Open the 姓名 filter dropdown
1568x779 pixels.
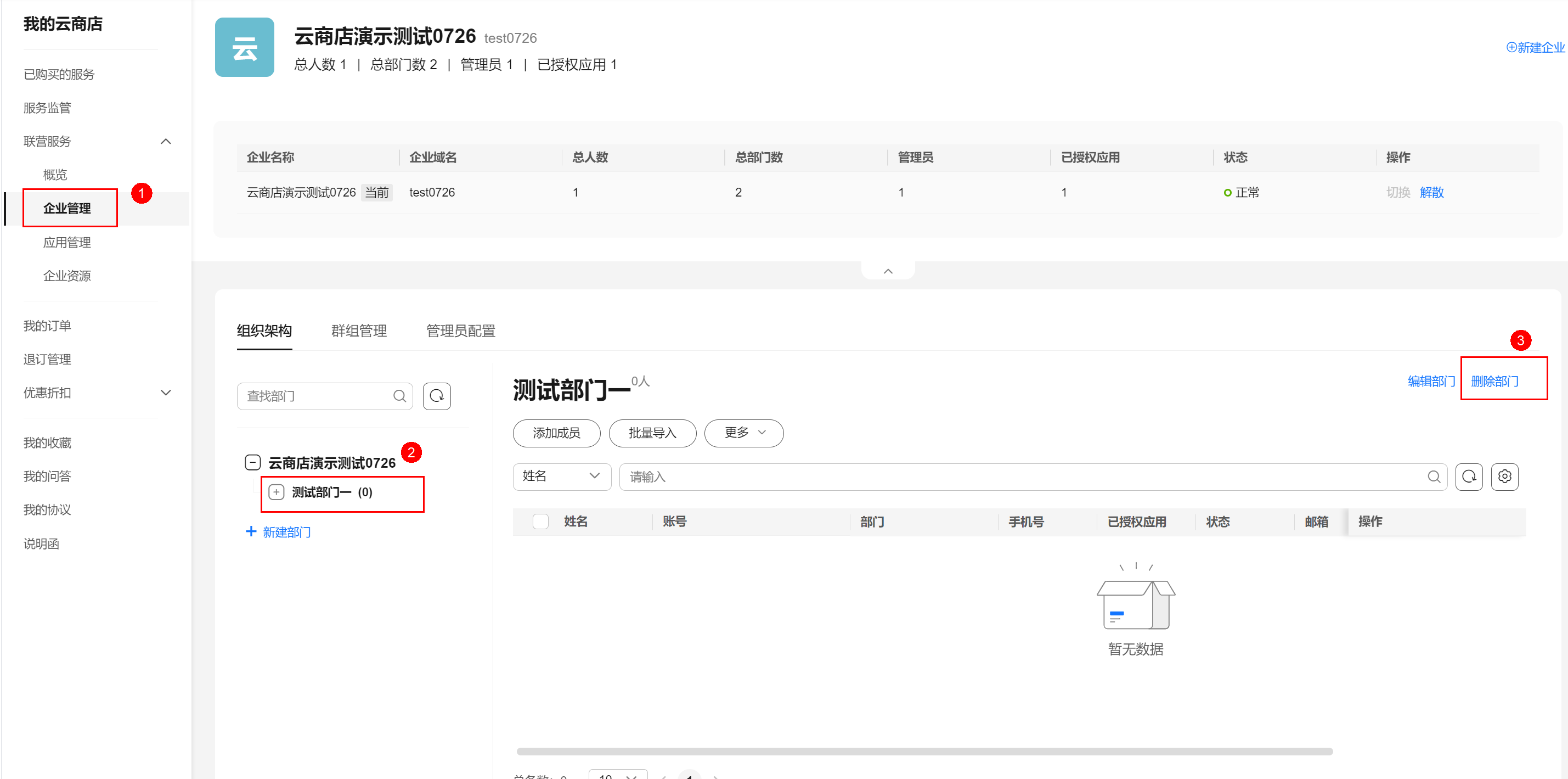561,477
